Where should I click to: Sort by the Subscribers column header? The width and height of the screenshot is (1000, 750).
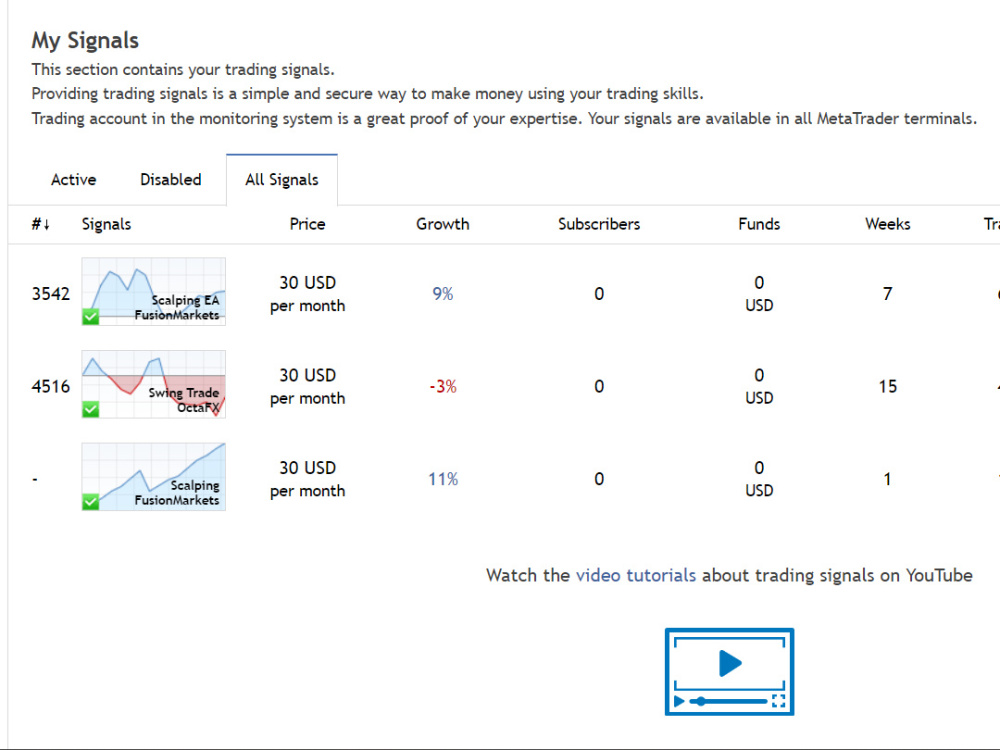coord(599,224)
